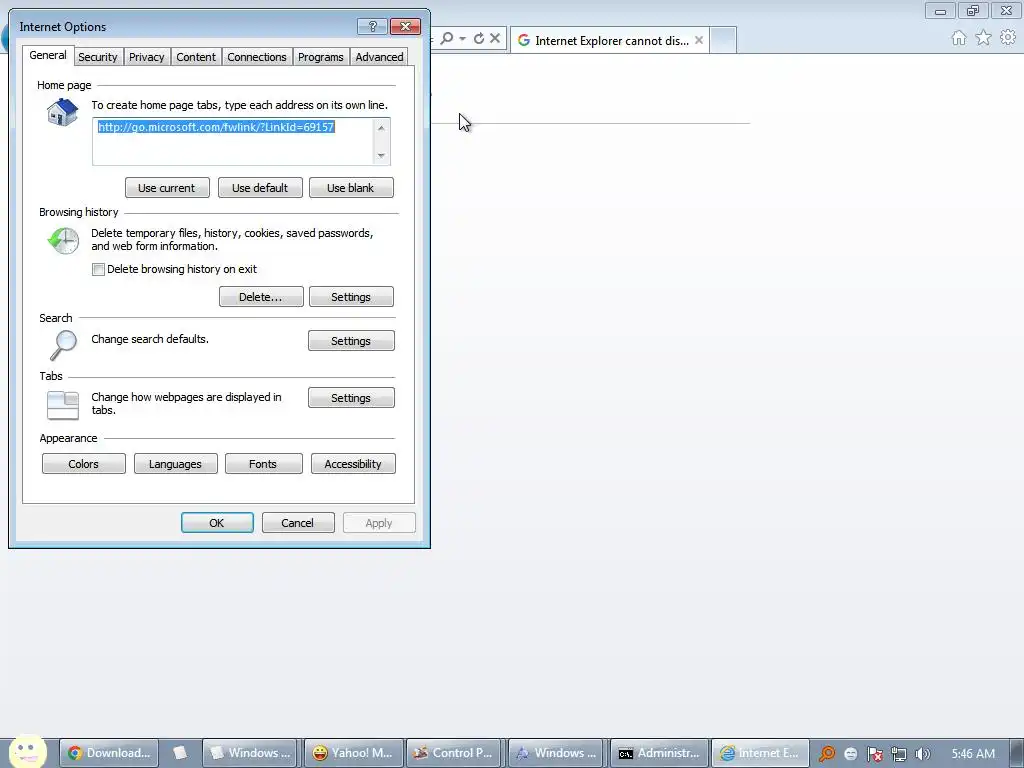Viewport: 1024px width, 768px height.
Task: Open the Tools gear icon
Action: click(x=1008, y=38)
